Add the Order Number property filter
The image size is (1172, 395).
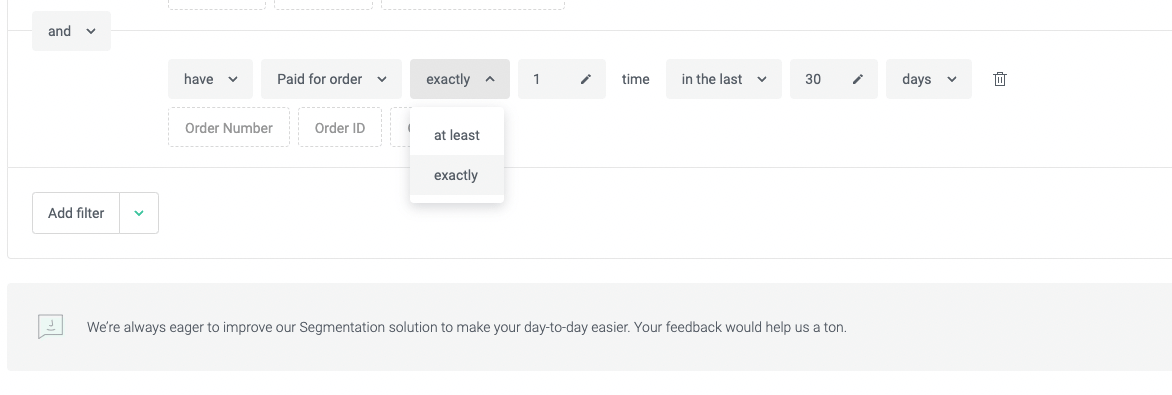(229, 128)
